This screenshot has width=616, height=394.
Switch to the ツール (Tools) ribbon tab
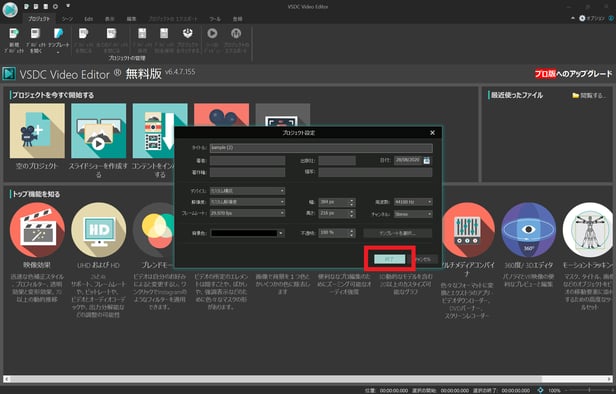tap(215, 18)
